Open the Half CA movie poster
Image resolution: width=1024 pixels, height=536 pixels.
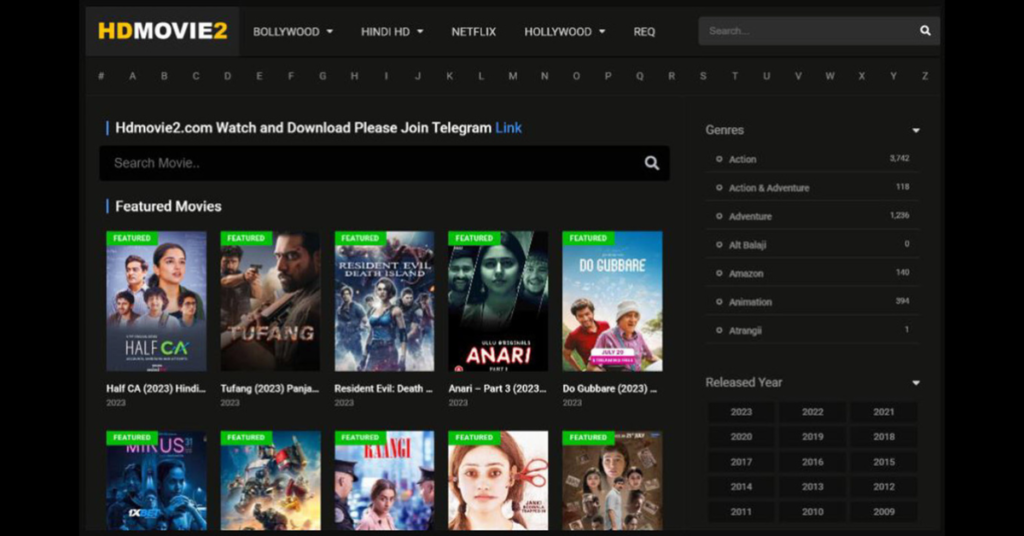point(156,301)
